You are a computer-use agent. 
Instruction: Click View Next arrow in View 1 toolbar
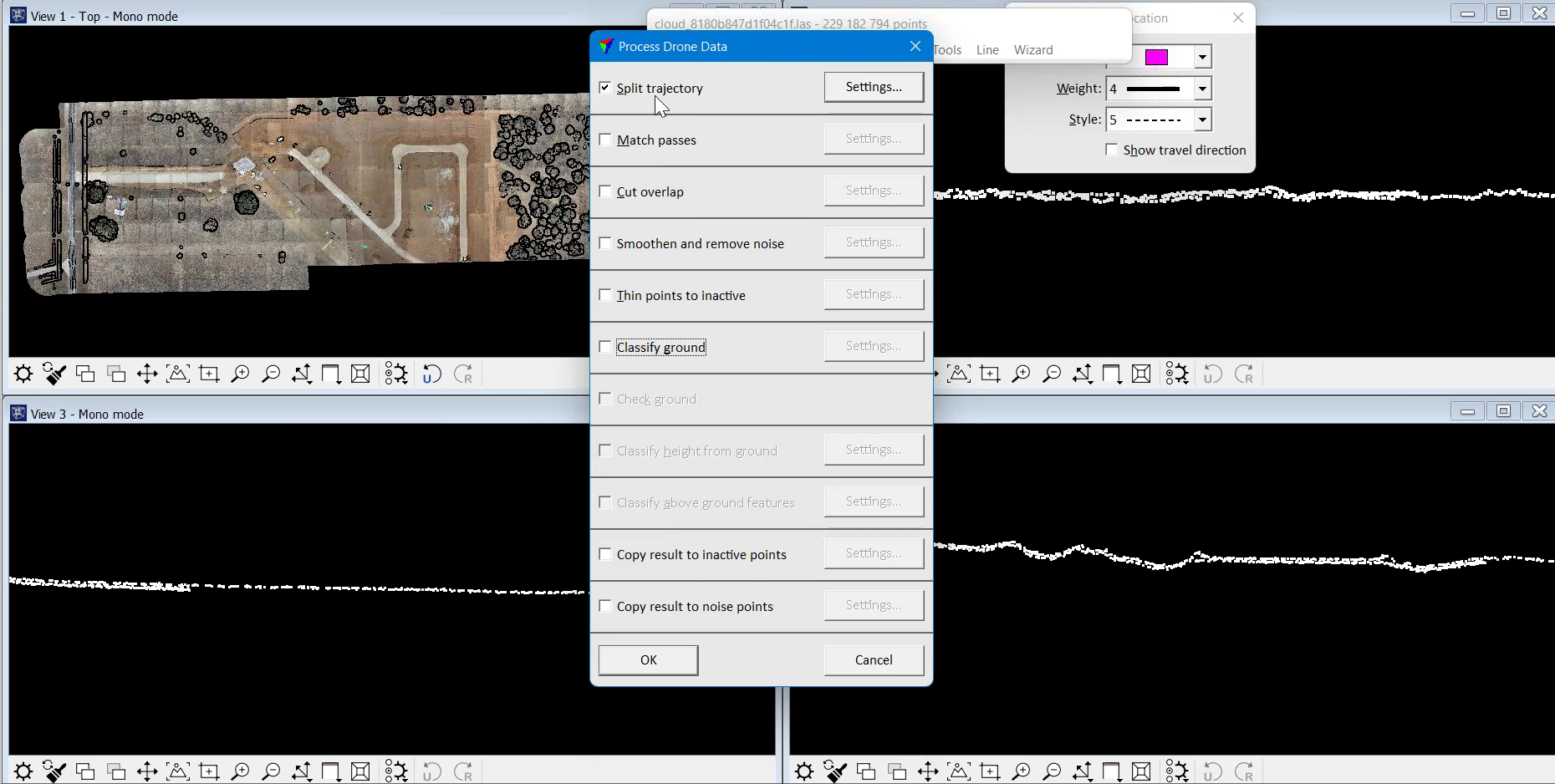point(463,374)
